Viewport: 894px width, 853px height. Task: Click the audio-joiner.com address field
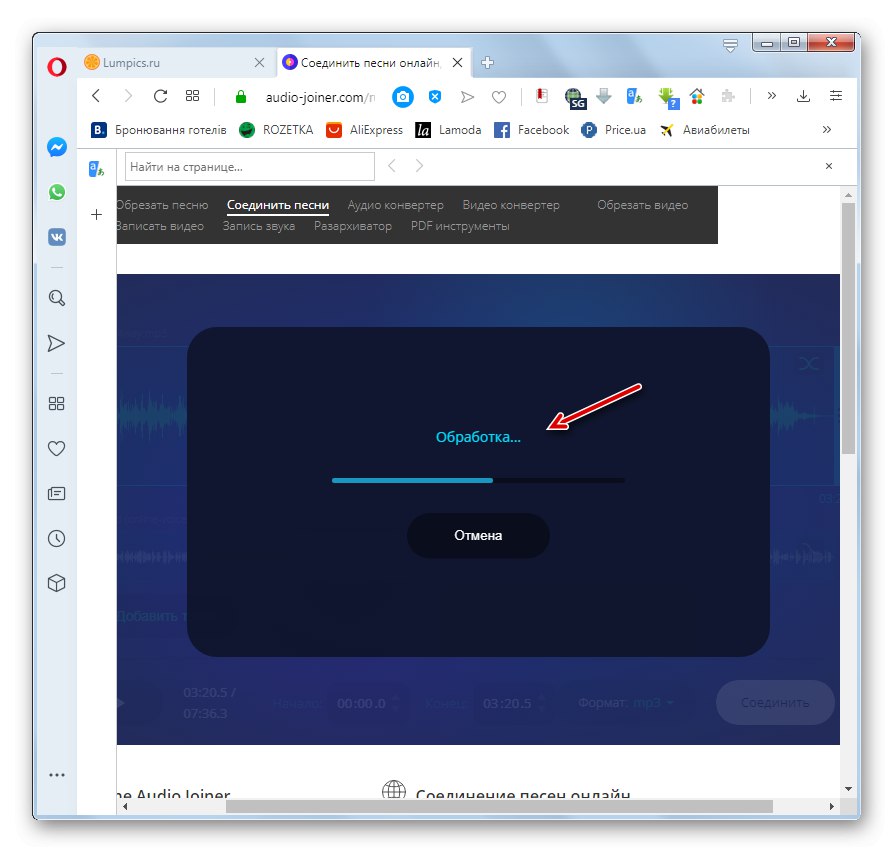pos(319,97)
